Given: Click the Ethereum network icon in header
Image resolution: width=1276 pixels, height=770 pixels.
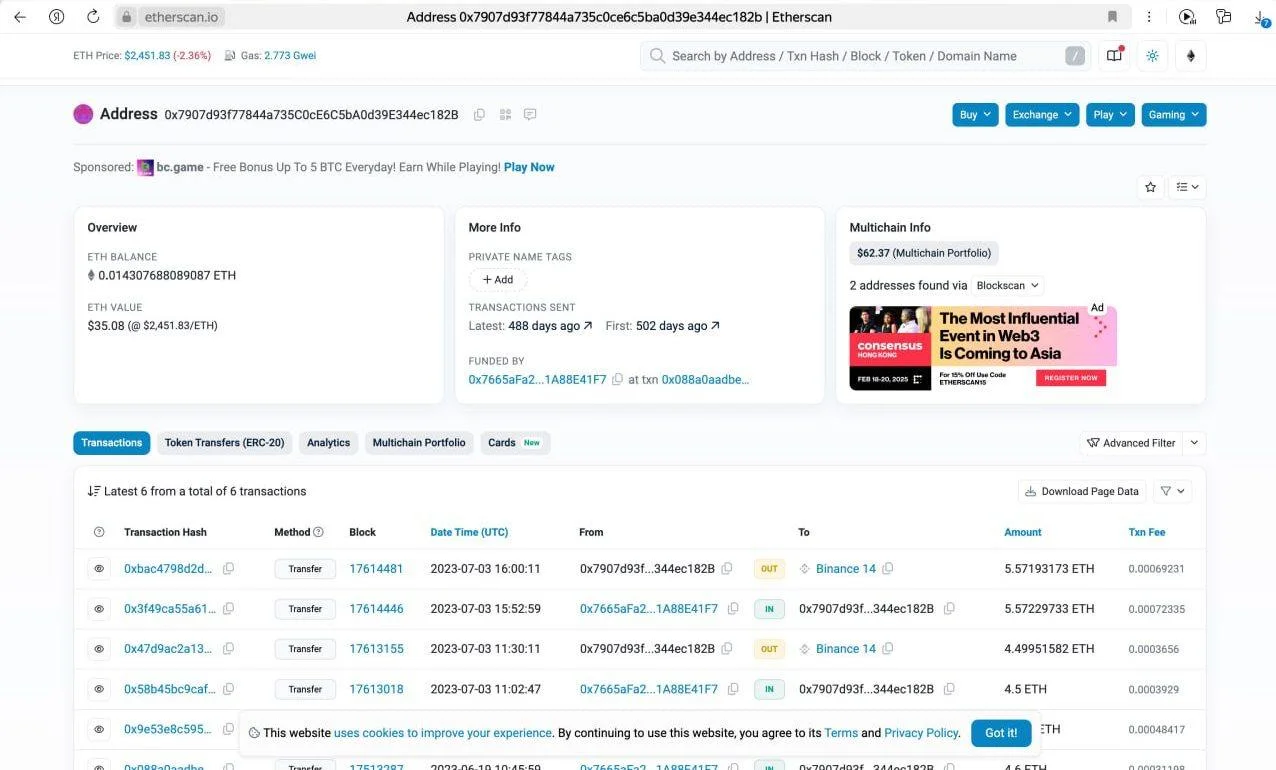Looking at the screenshot, I should tap(1190, 56).
